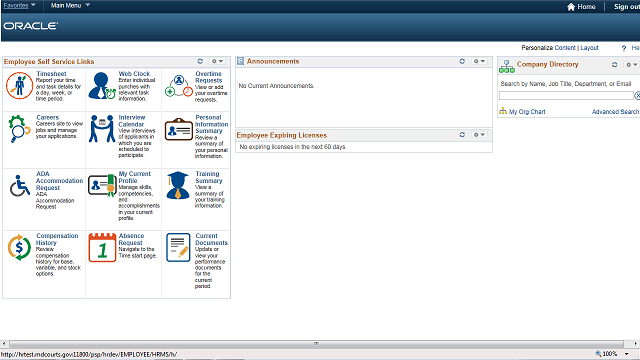Image resolution: width=640 pixels, height=360 pixels.
Task: Open the Training Summary graduate icon
Action: pos(178,185)
